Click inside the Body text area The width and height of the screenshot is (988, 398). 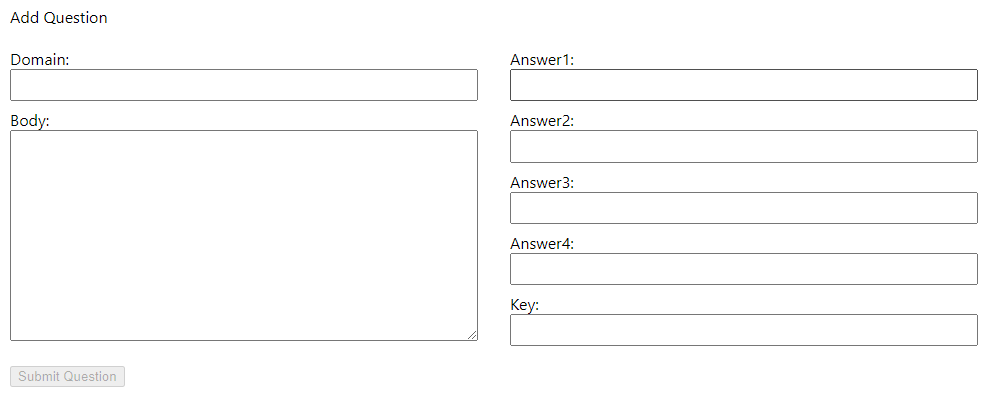[244, 236]
